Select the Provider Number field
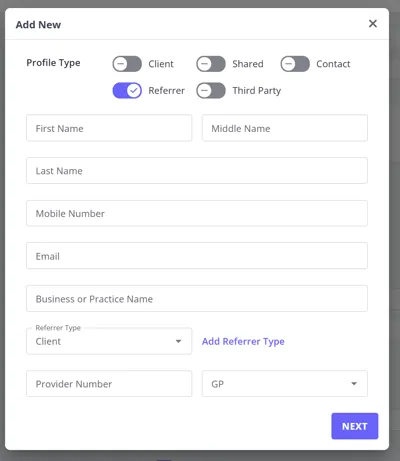This screenshot has width=400, height=461. point(109,384)
